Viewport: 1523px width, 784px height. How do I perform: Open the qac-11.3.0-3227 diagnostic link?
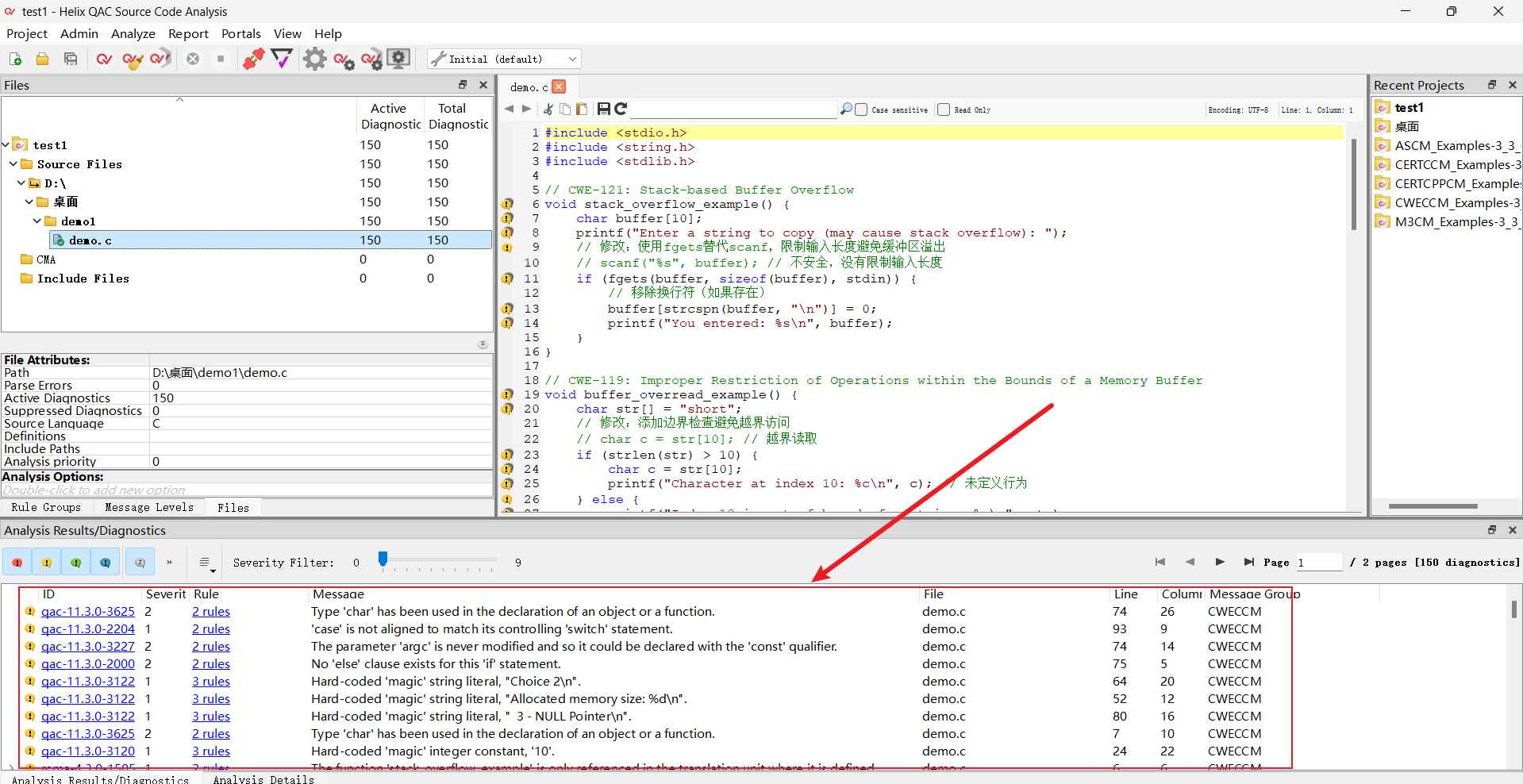coord(88,646)
